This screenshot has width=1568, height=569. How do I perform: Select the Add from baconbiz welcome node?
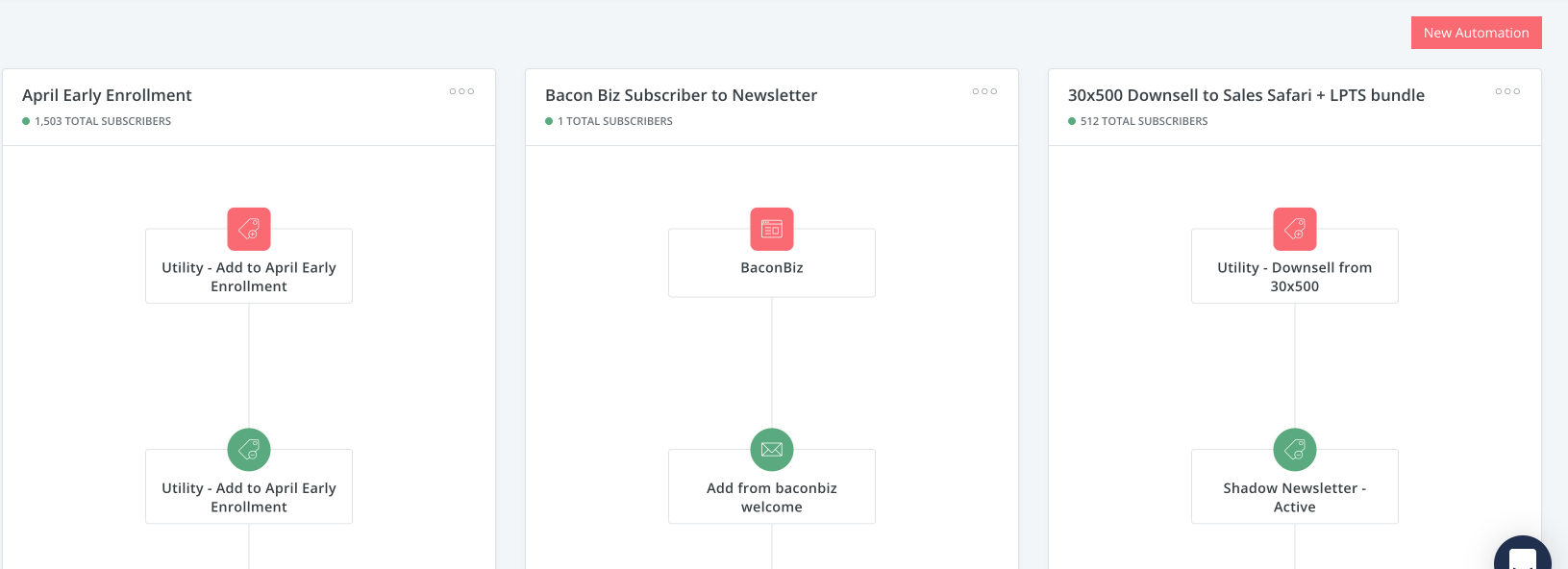click(772, 497)
